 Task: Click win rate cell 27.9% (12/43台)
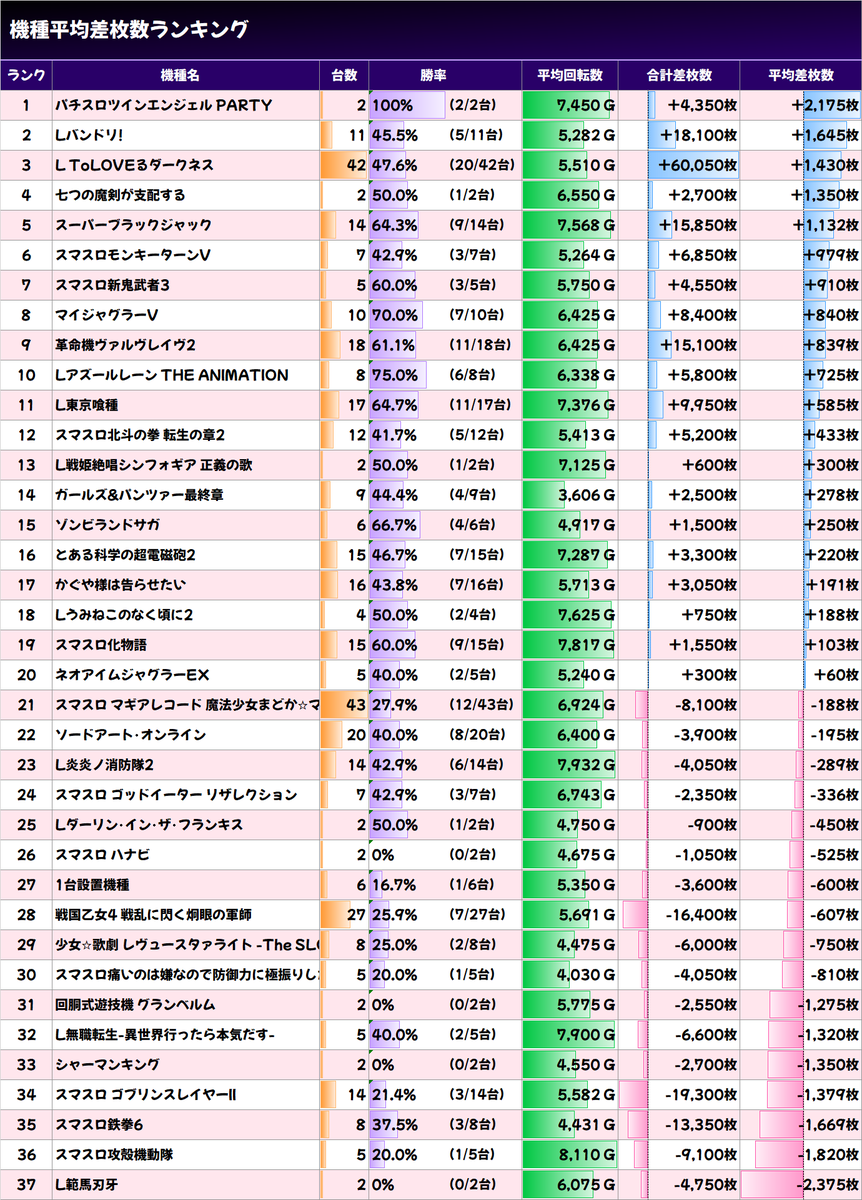tap(445, 705)
